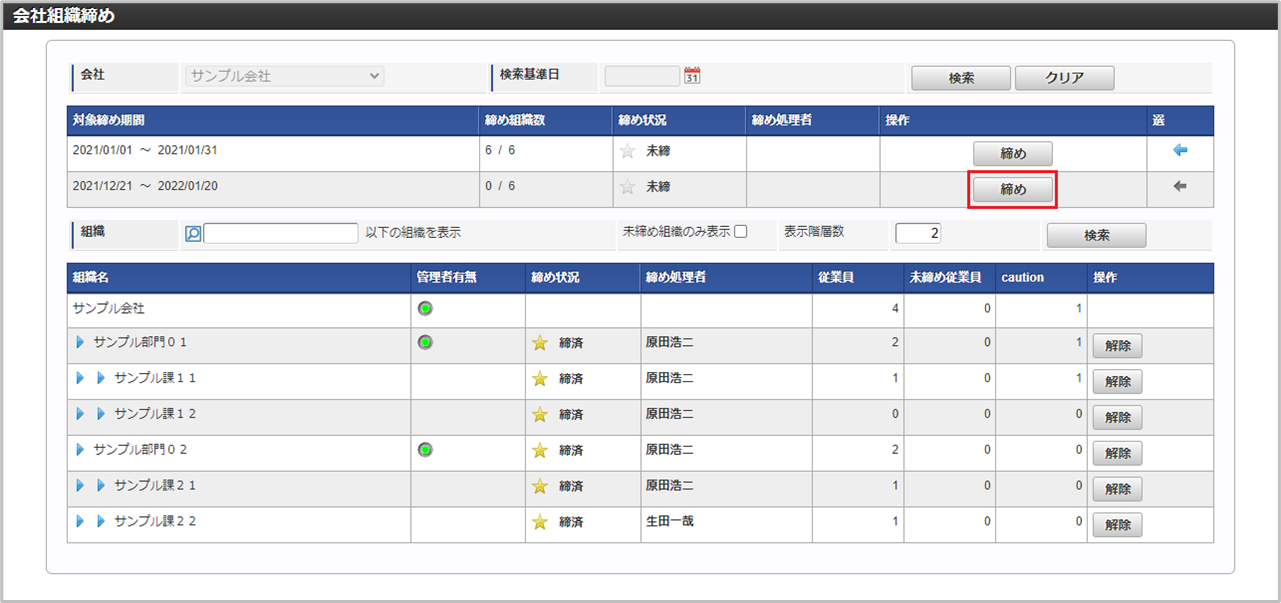
Task: Click 生田一哉 in the 締め処理者 column
Action: tap(670, 521)
